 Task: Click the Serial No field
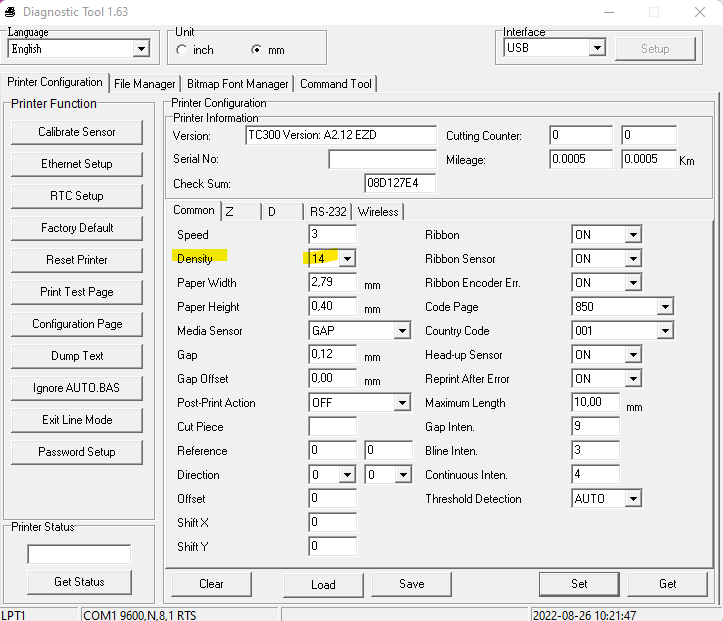(382, 159)
